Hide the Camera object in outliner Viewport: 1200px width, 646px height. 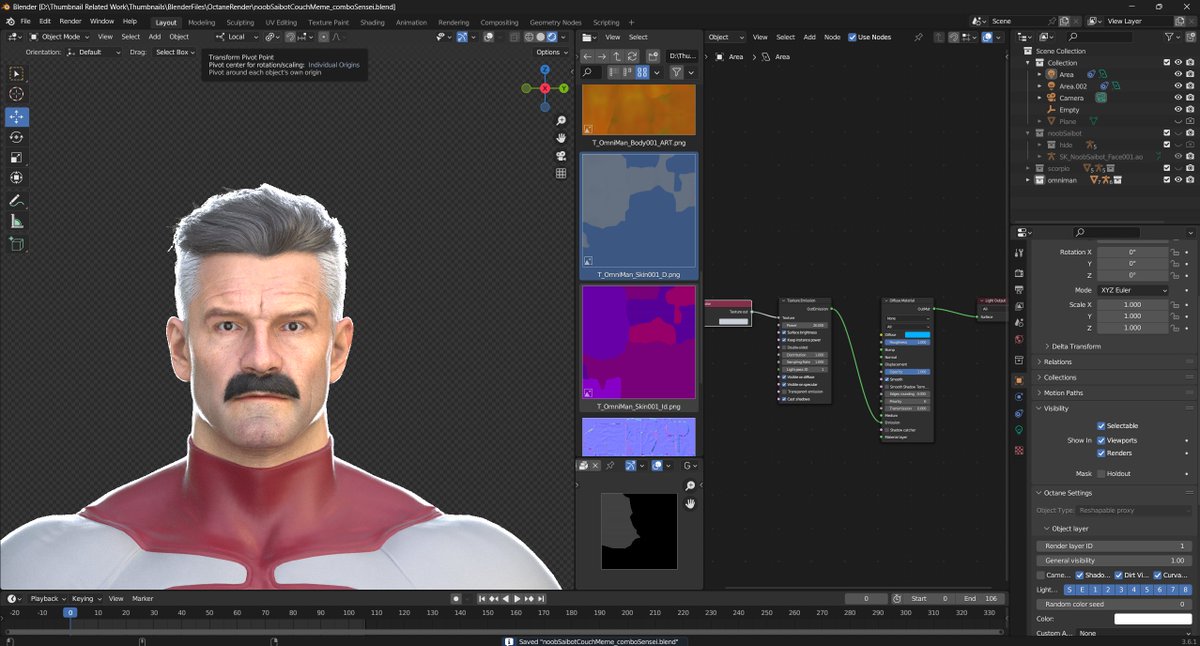[1179, 98]
